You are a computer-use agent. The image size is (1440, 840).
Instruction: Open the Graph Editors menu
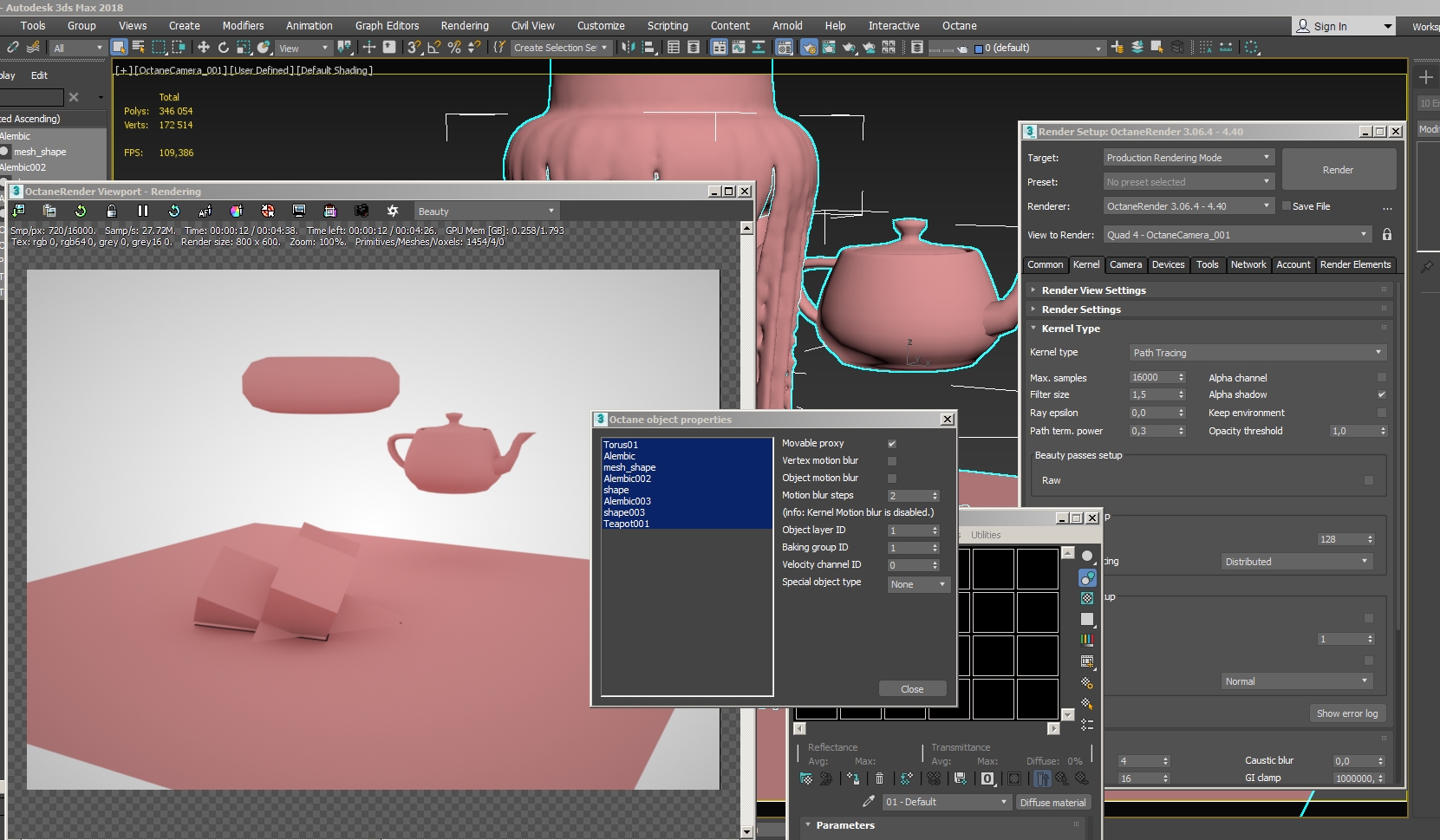point(387,26)
